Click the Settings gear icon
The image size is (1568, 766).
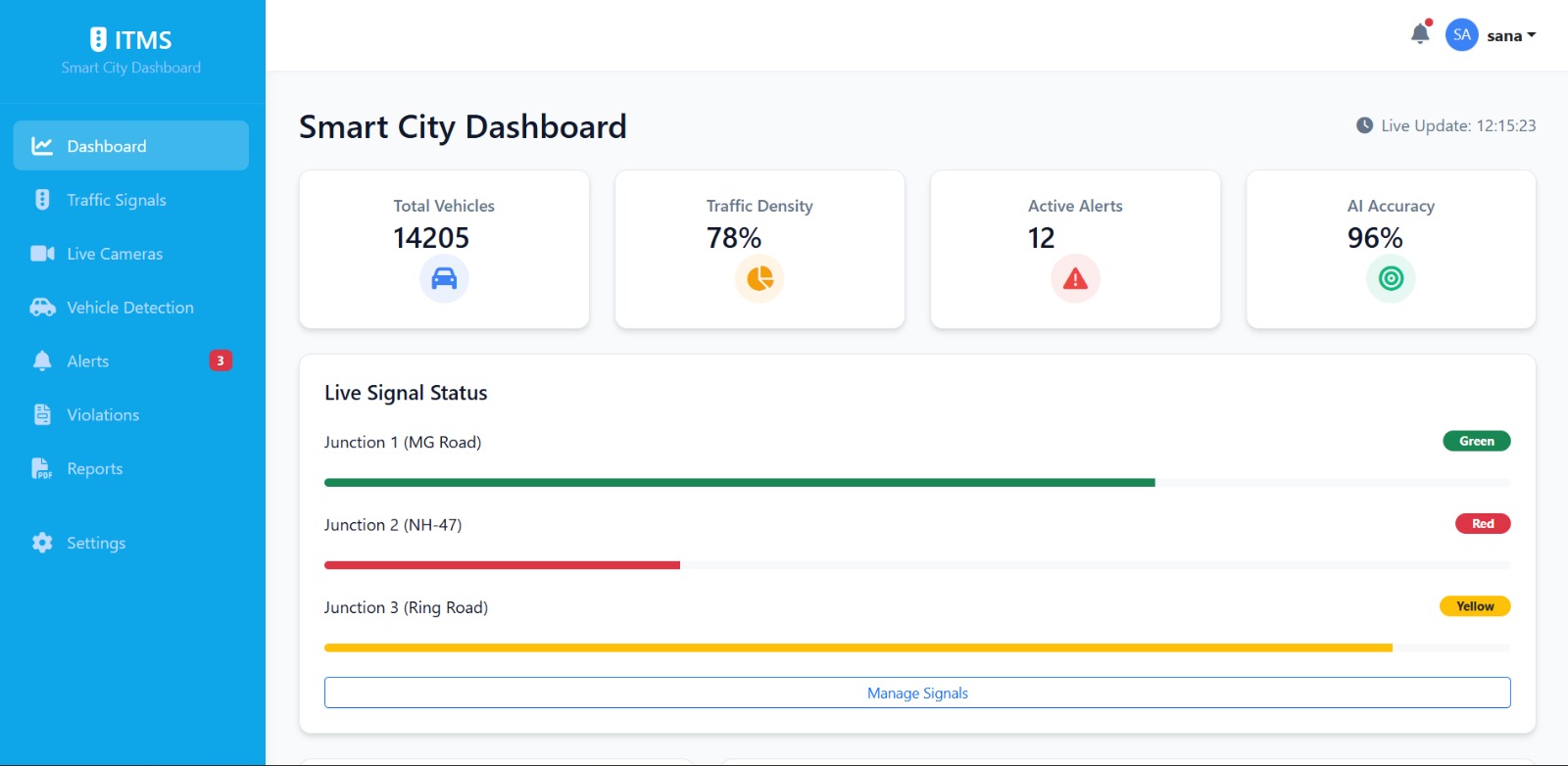(x=42, y=543)
